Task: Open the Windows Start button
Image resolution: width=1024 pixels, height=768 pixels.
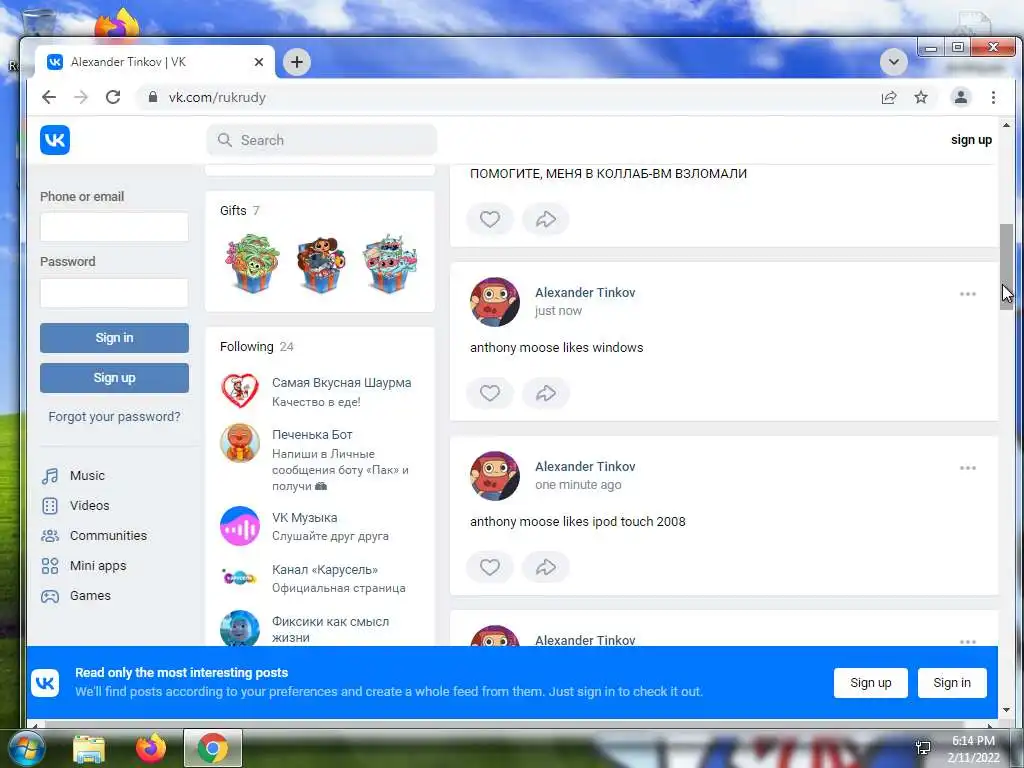Action: [27, 748]
